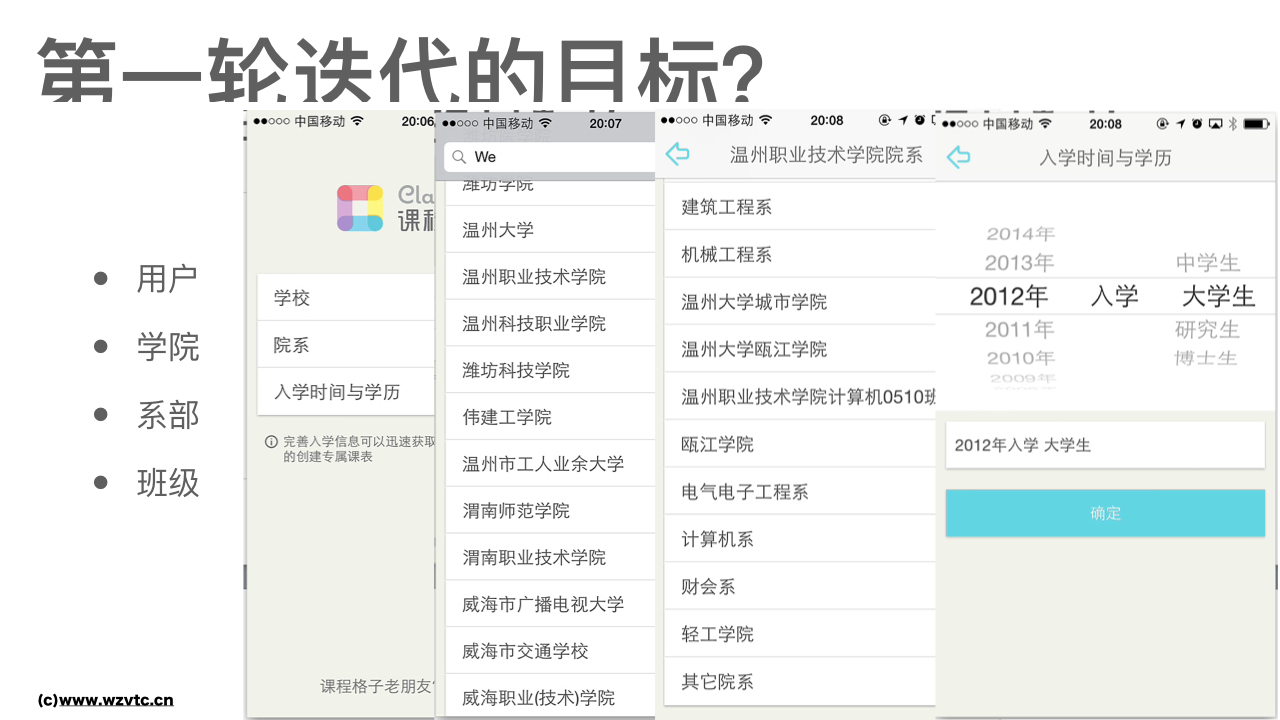Open the 院系 selection row
The height and width of the screenshot is (720, 1280).
345,345
